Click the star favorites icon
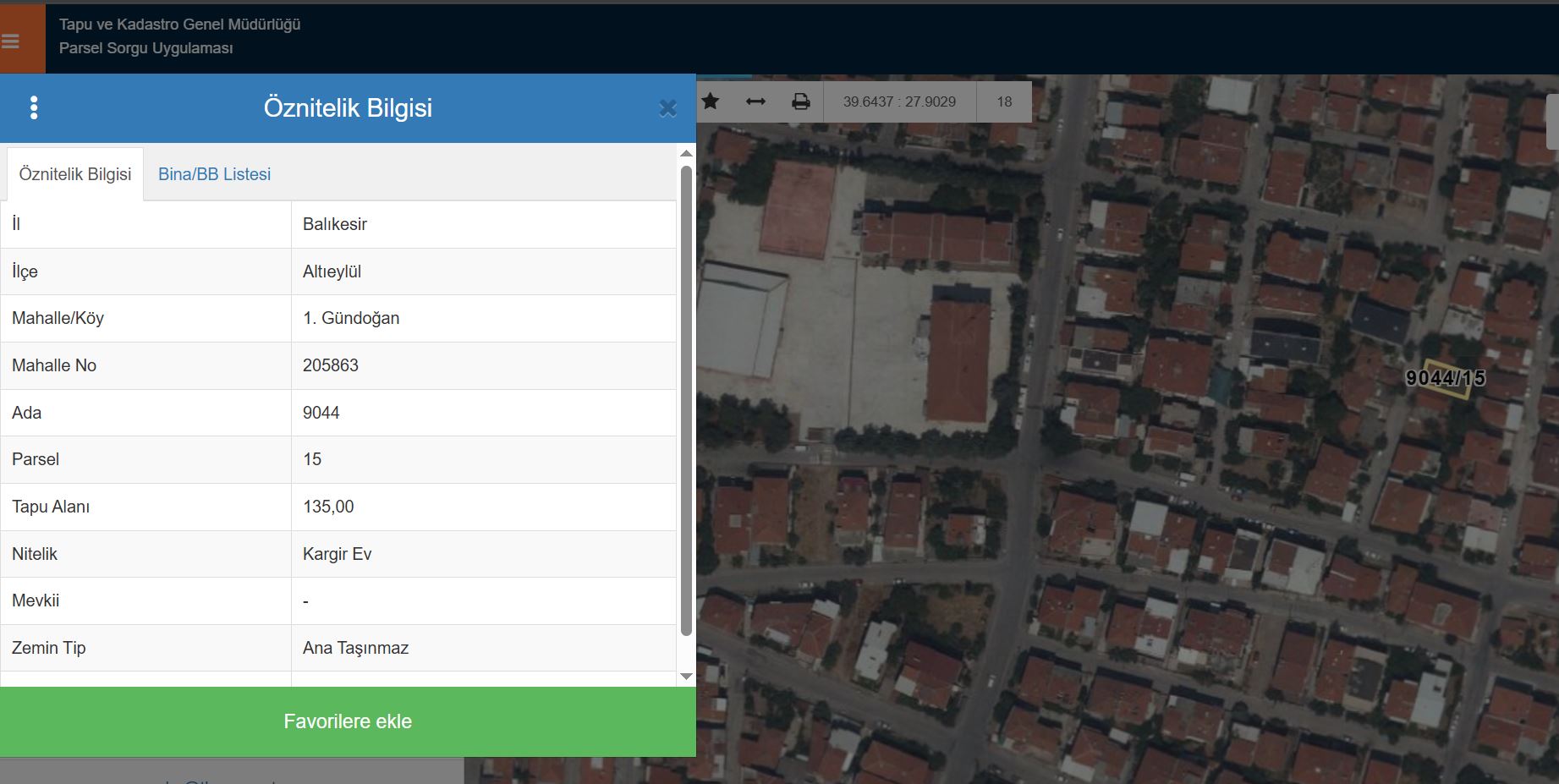 (x=711, y=101)
